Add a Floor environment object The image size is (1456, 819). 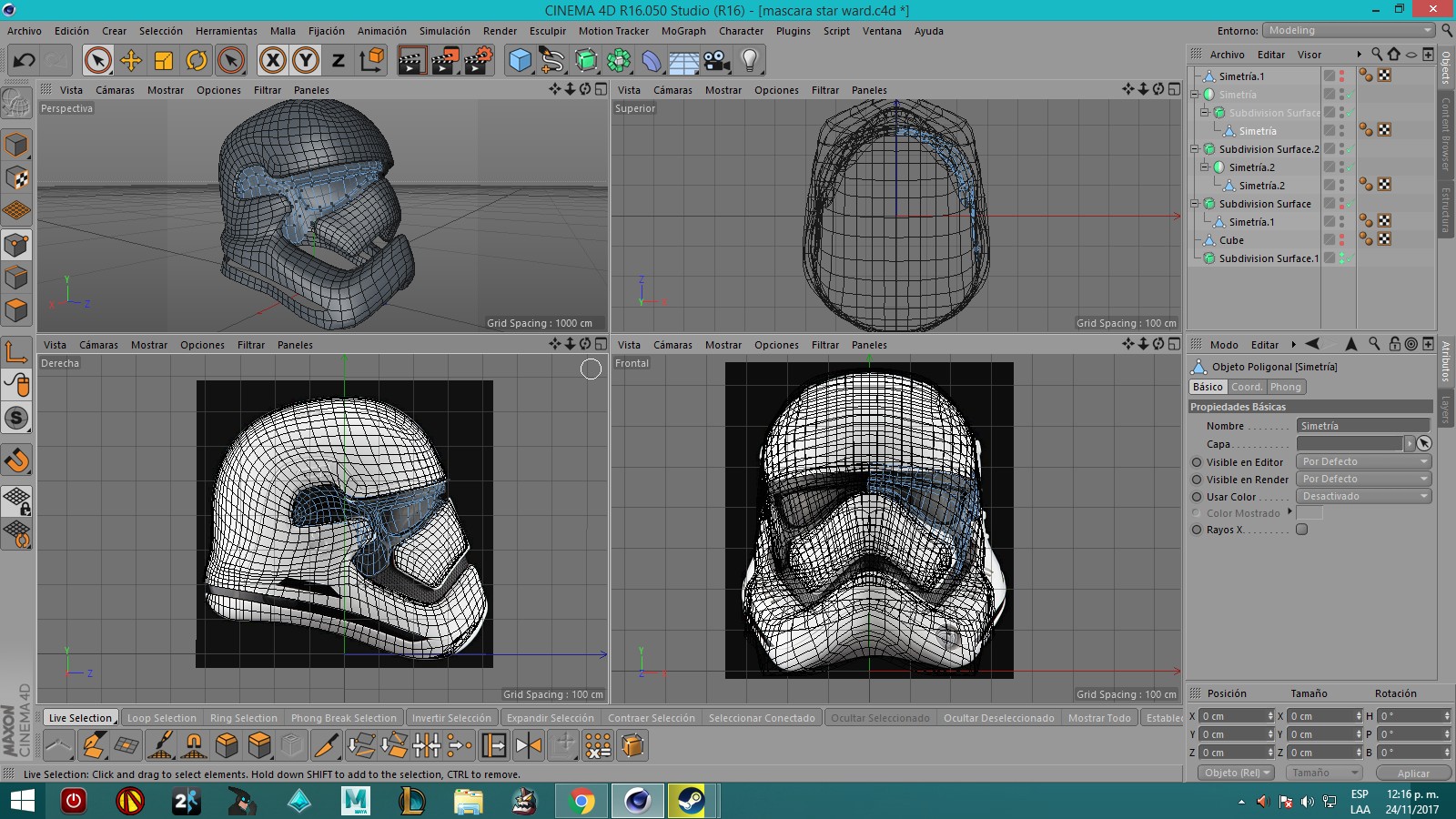click(684, 61)
